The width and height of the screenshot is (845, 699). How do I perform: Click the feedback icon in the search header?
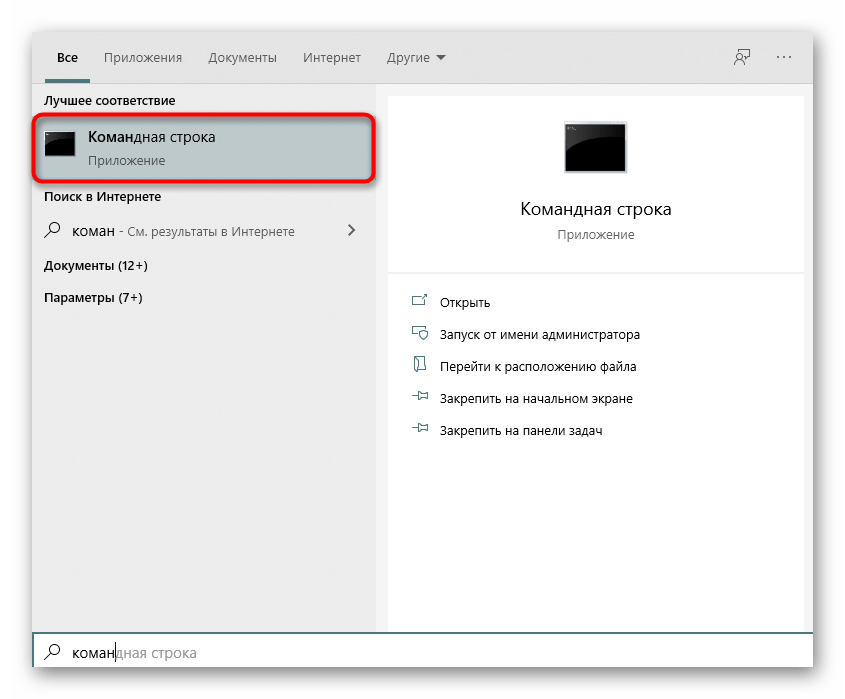741,57
